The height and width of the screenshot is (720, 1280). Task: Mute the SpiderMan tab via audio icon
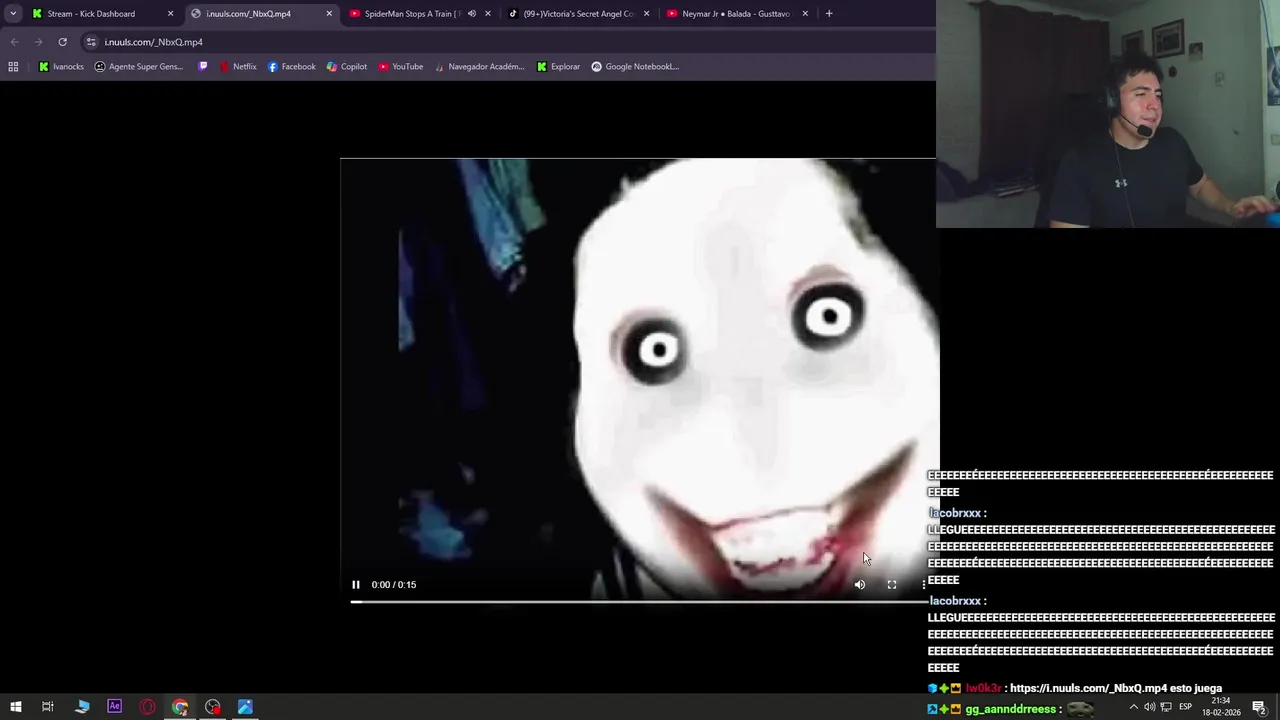(471, 14)
